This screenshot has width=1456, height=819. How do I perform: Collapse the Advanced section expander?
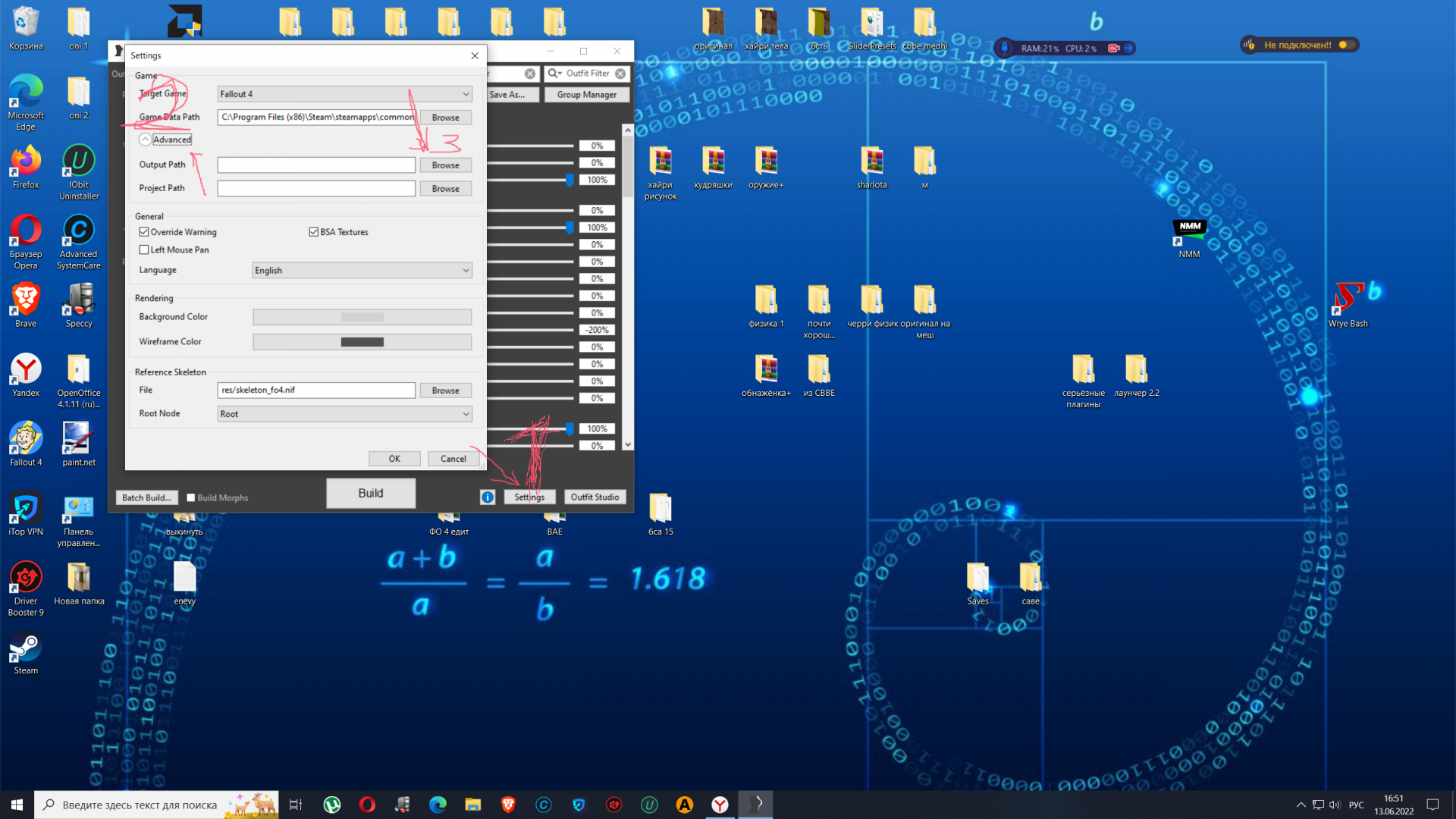pyautogui.click(x=145, y=140)
